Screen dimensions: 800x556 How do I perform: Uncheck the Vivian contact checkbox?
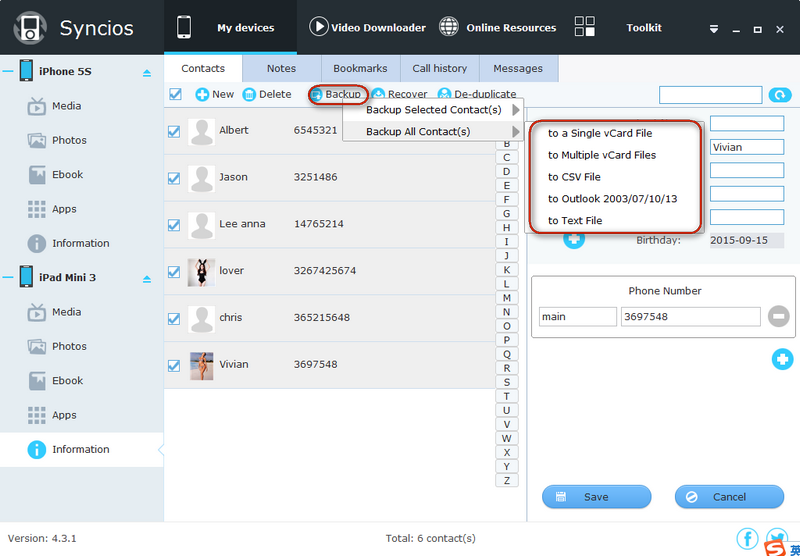tap(174, 366)
